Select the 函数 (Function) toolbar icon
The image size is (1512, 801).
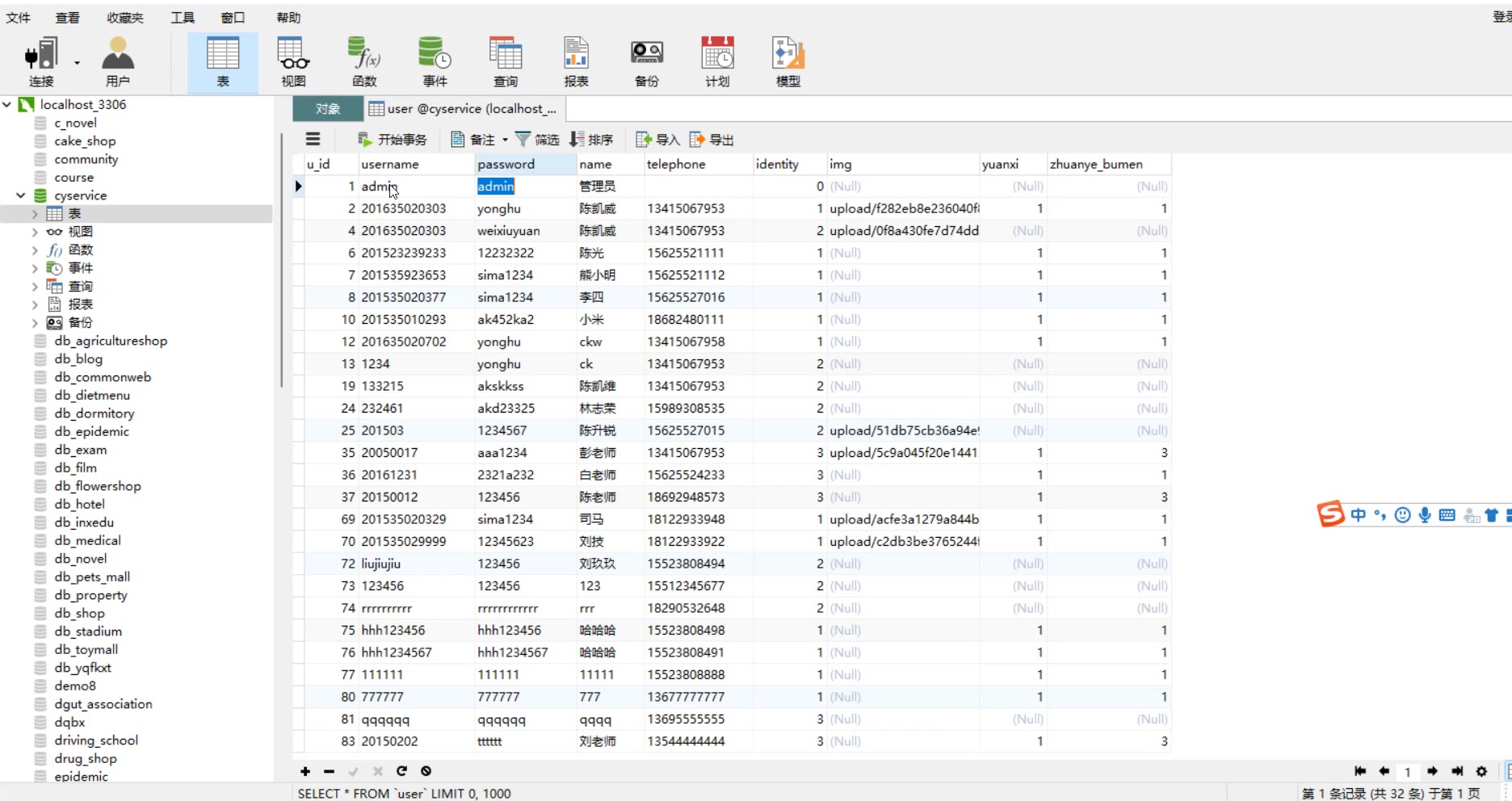click(x=364, y=61)
